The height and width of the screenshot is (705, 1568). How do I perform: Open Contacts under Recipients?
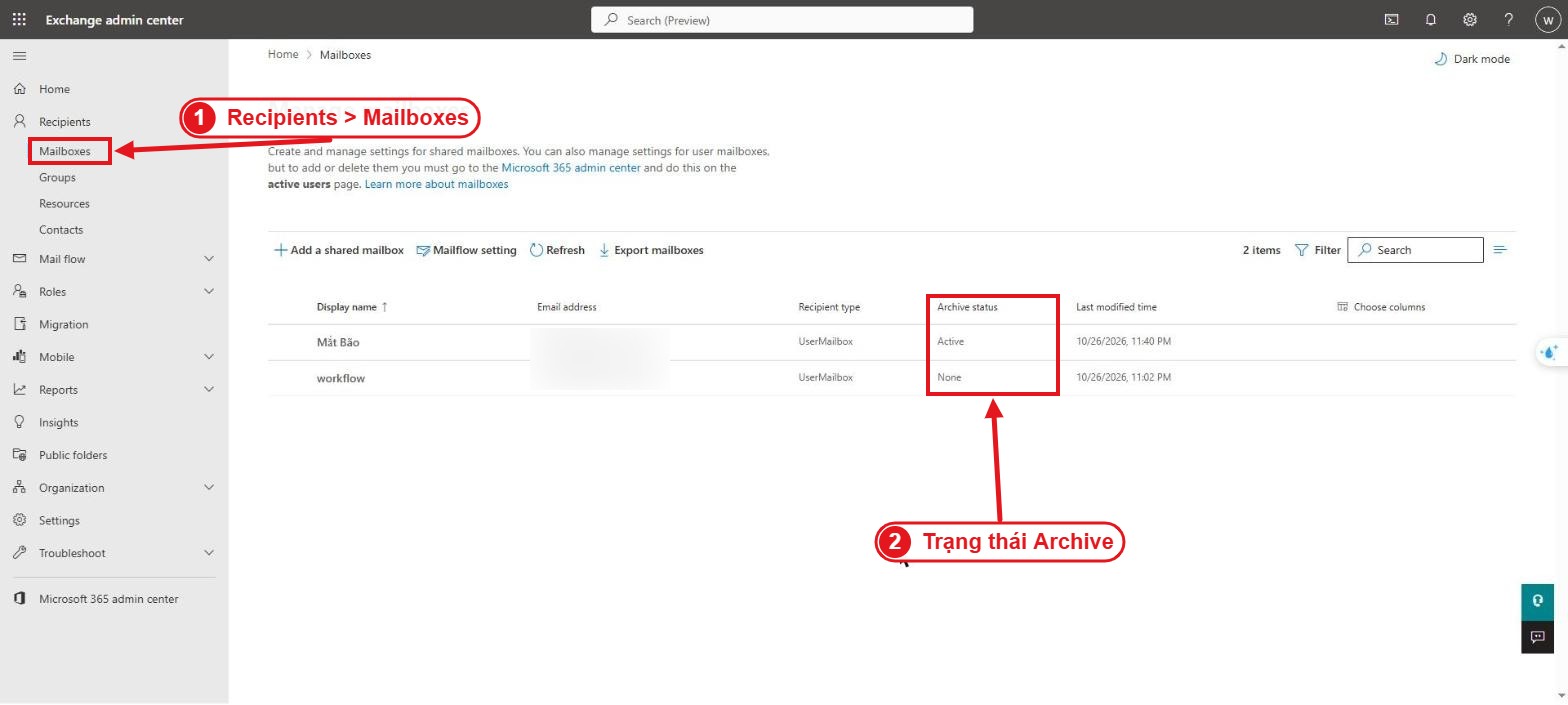(x=61, y=229)
